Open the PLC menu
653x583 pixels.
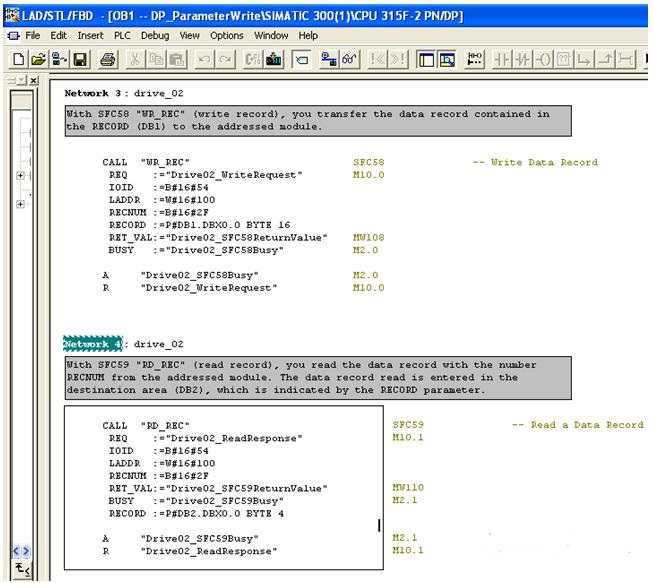(122, 36)
